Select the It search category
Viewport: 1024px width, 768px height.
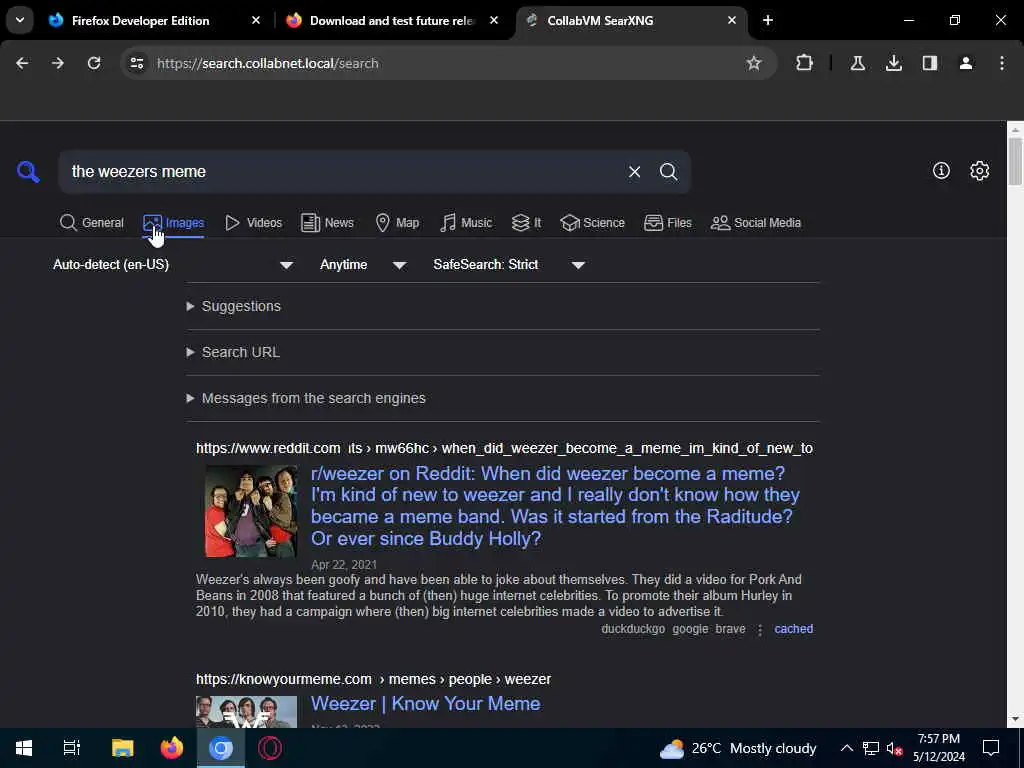click(x=526, y=223)
